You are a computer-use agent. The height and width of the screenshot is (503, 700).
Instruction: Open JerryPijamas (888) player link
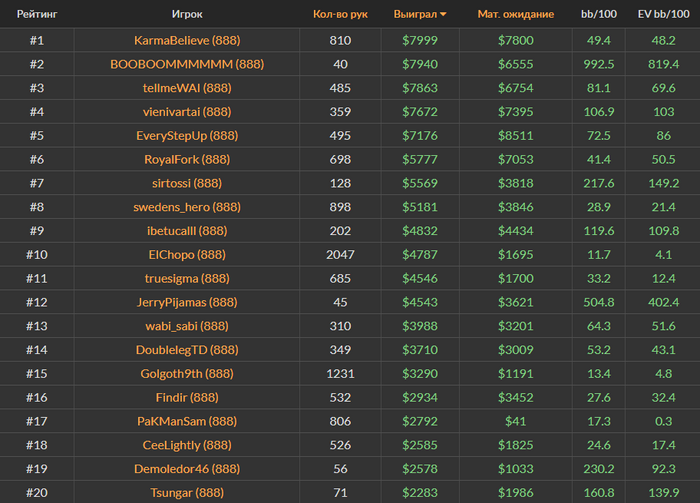tap(187, 302)
